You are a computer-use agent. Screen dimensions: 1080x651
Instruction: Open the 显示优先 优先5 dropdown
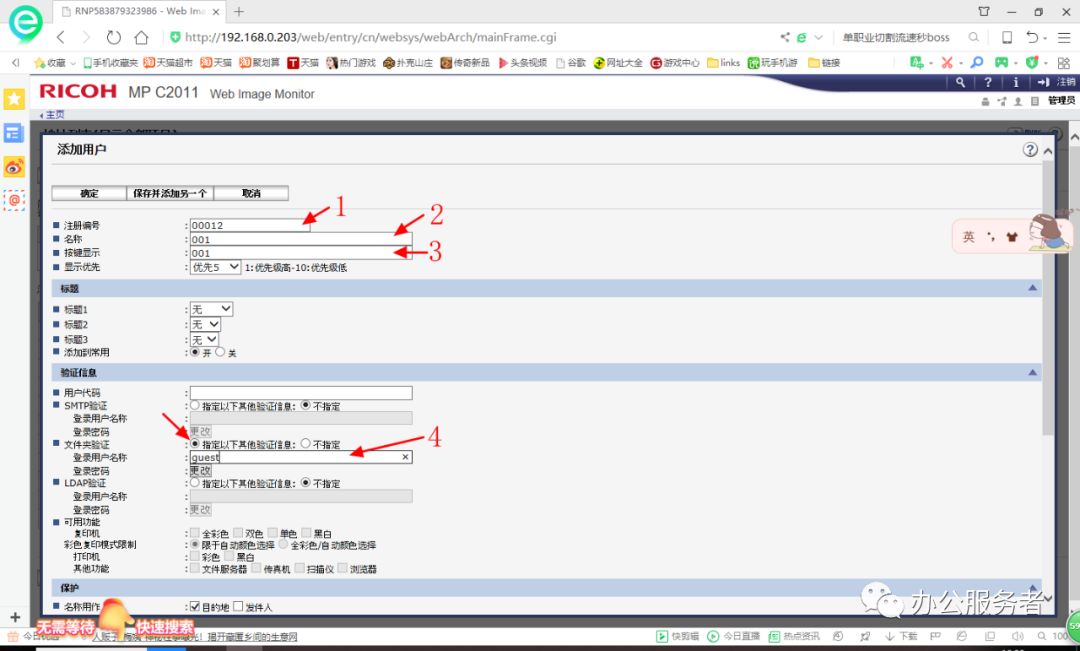[216, 267]
